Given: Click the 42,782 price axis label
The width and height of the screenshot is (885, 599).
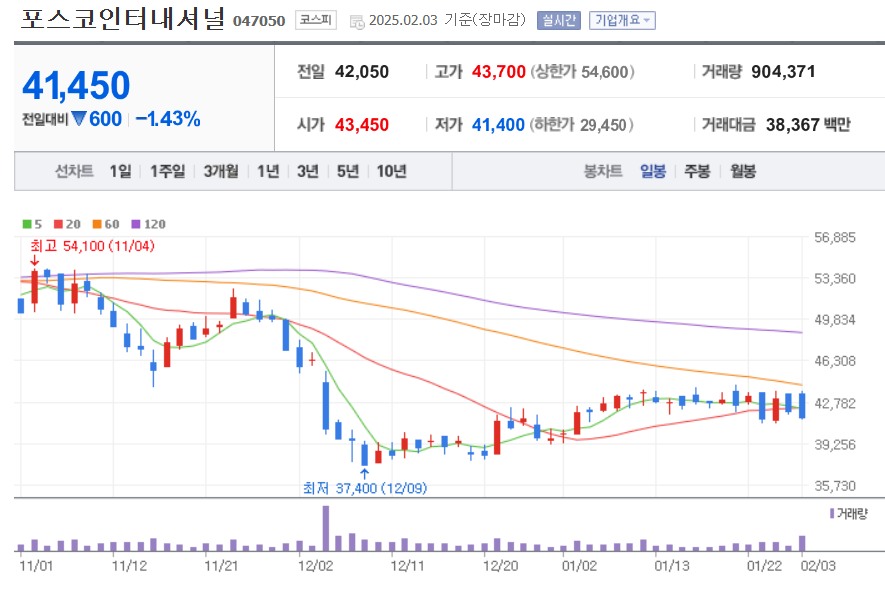Looking at the screenshot, I should (x=835, y=403).
